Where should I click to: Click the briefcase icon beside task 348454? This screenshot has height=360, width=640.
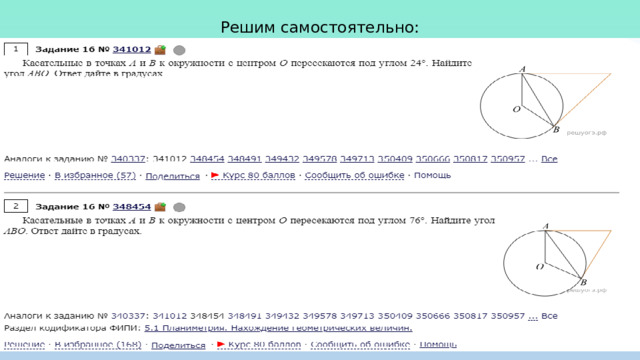click(x=160, y=207)
